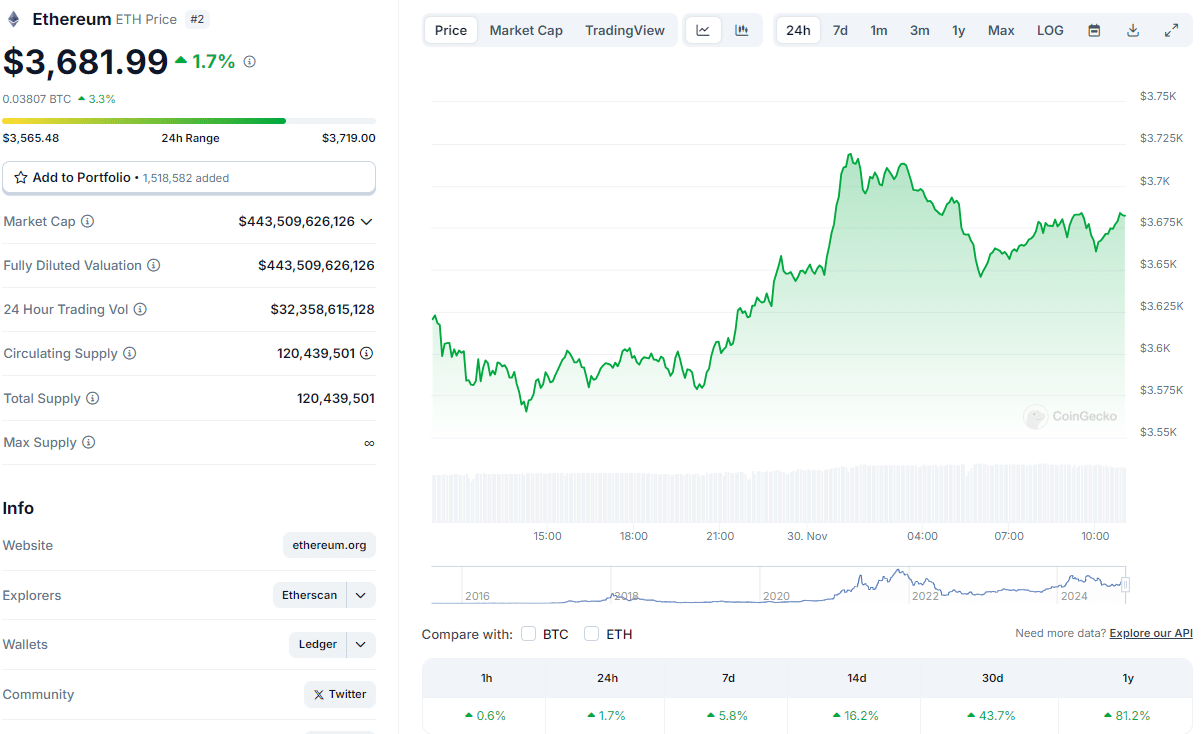Click the info icon beside Max Supply
The height and width of the screenshot is (734, 1201).
point(89,442)
